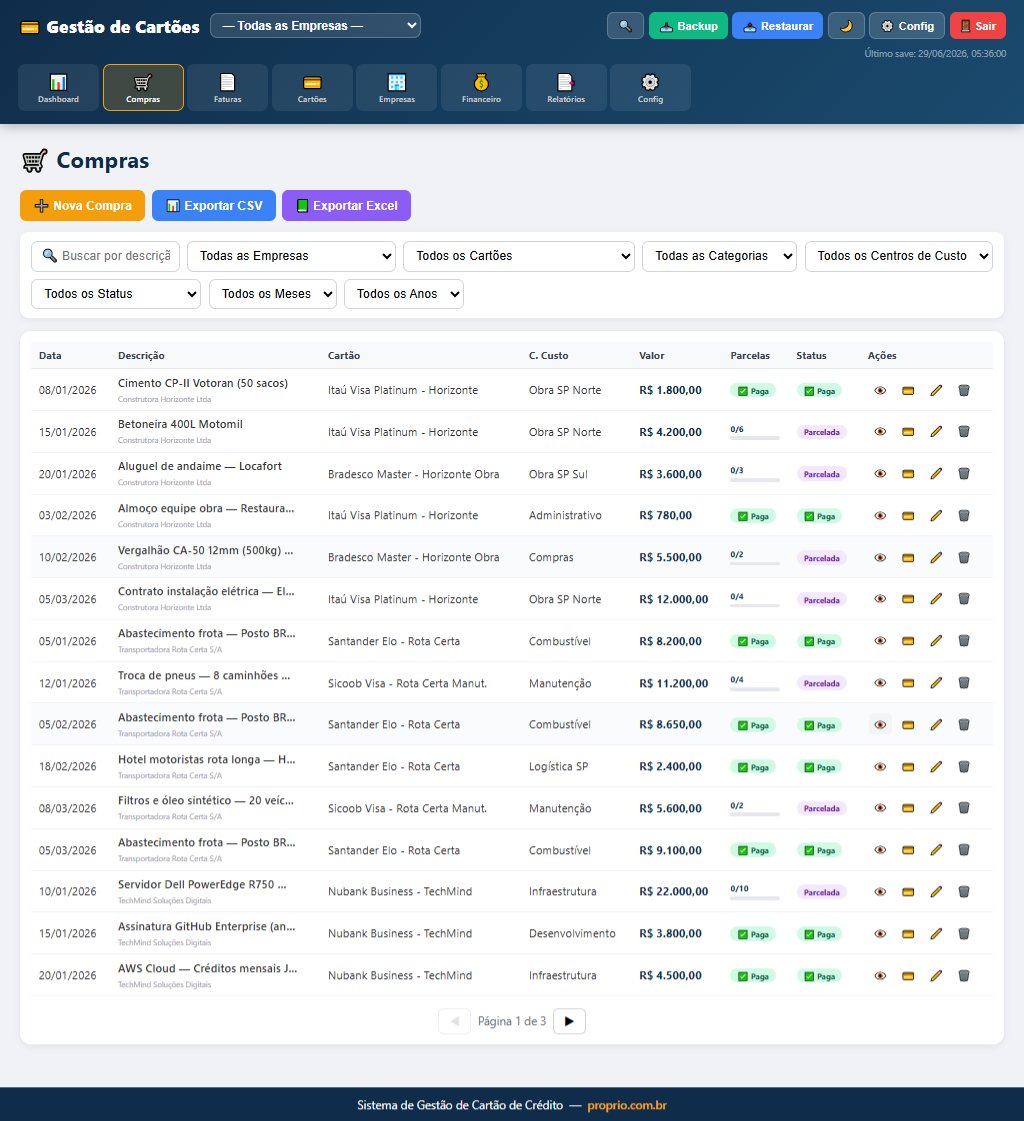
Task: Expand the Todas as Categorias filter
Action: [x=719, y=256]
